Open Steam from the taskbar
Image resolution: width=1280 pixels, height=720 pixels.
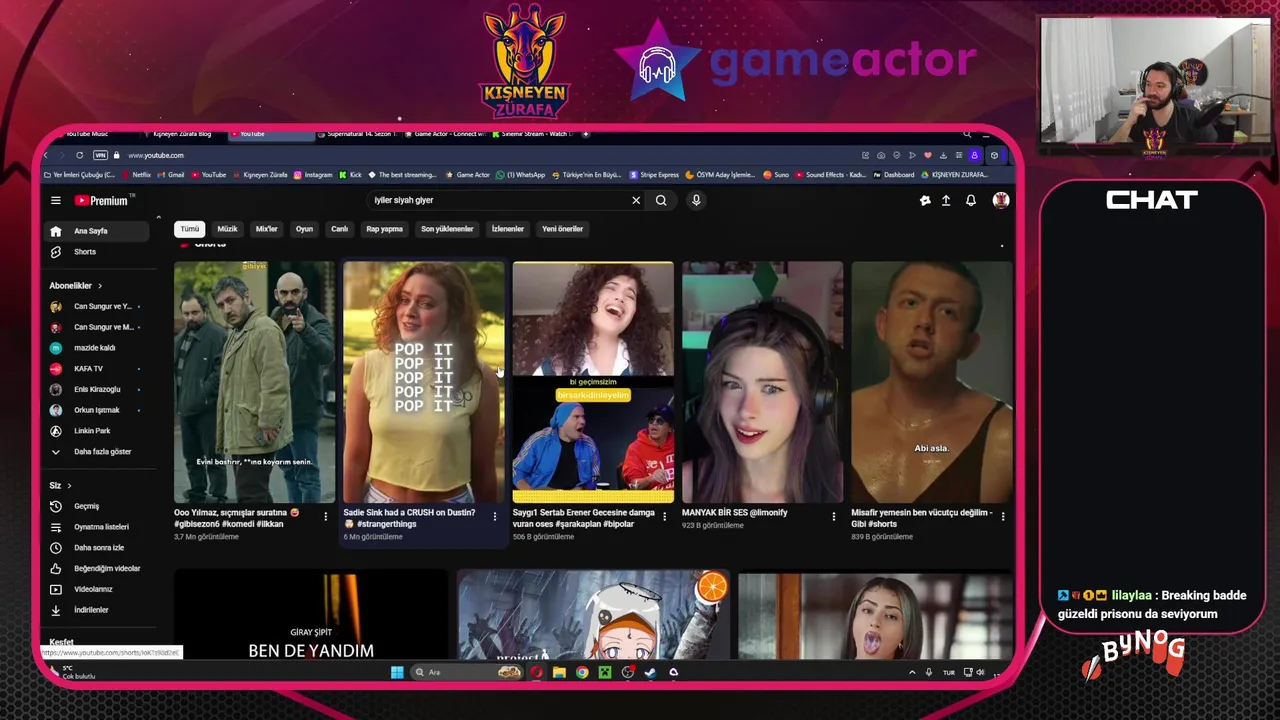click(650, 672)
